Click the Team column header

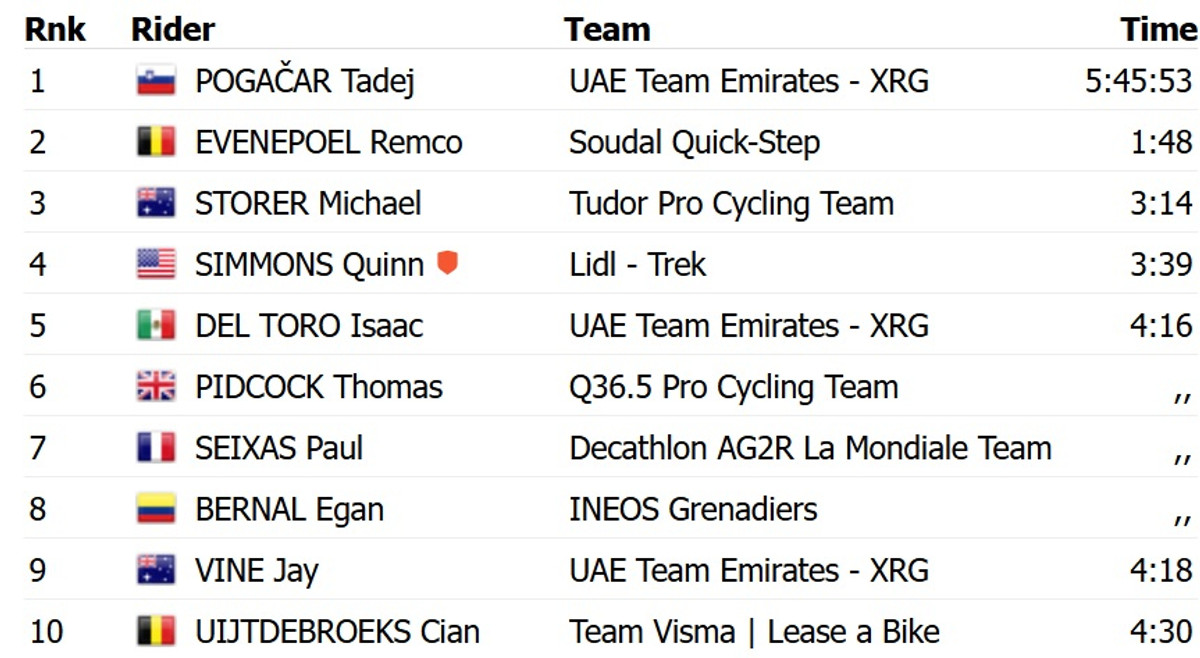click(x=607, y=30)
